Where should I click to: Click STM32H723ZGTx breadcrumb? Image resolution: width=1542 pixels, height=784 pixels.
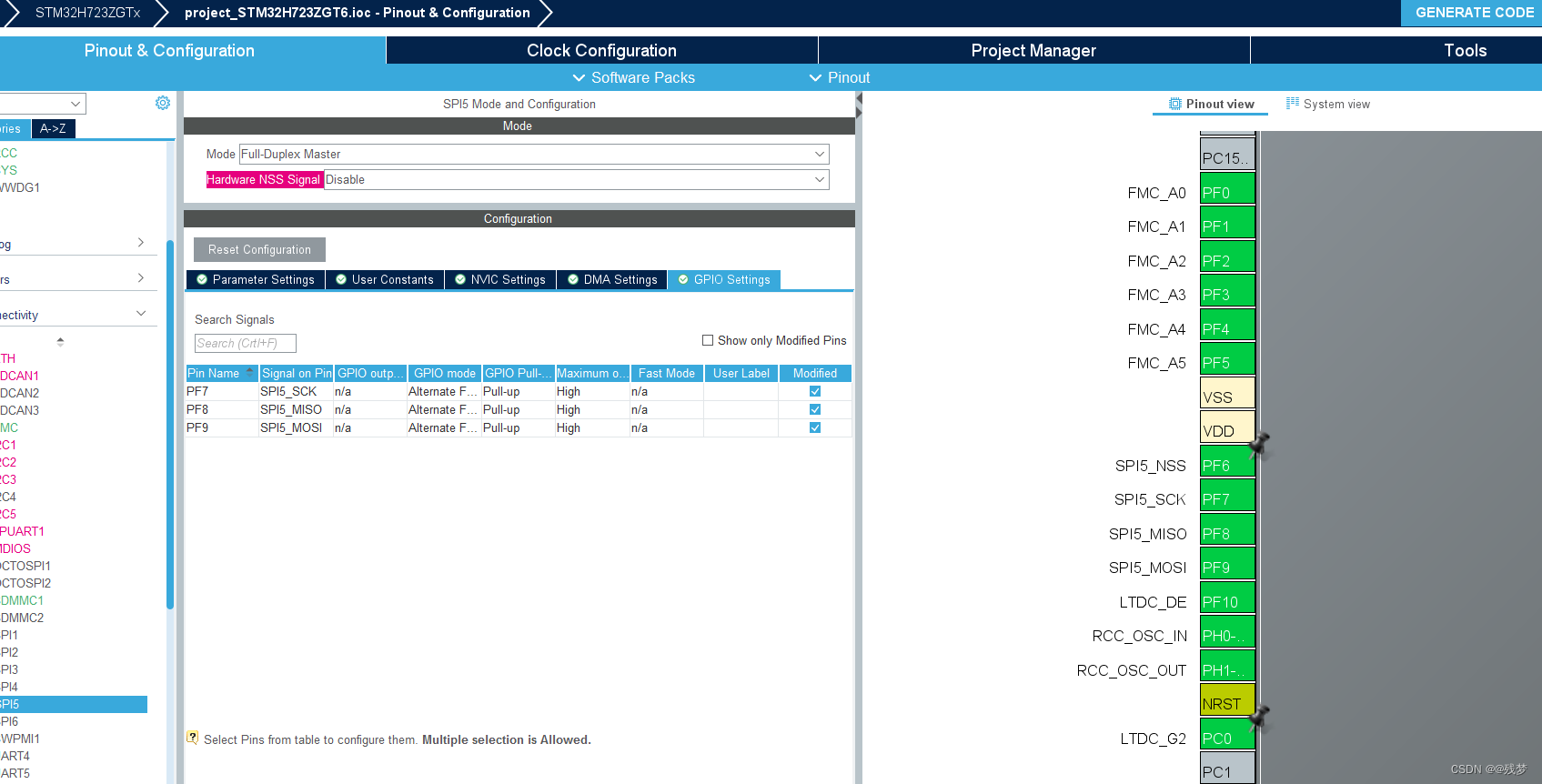(87, 13)
